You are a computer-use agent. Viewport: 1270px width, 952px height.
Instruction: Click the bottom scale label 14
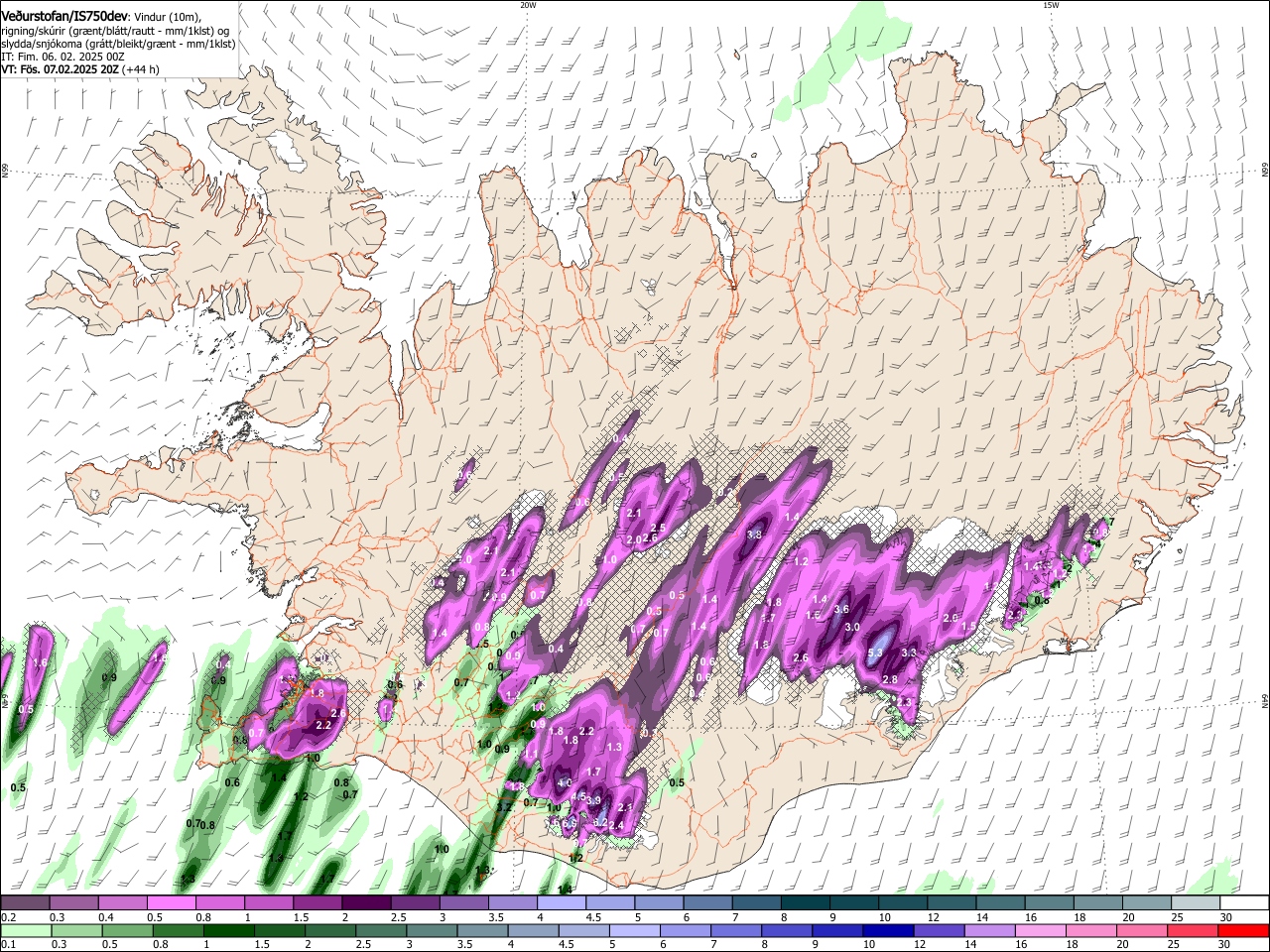pyautogui.click(x=969, y=944)
